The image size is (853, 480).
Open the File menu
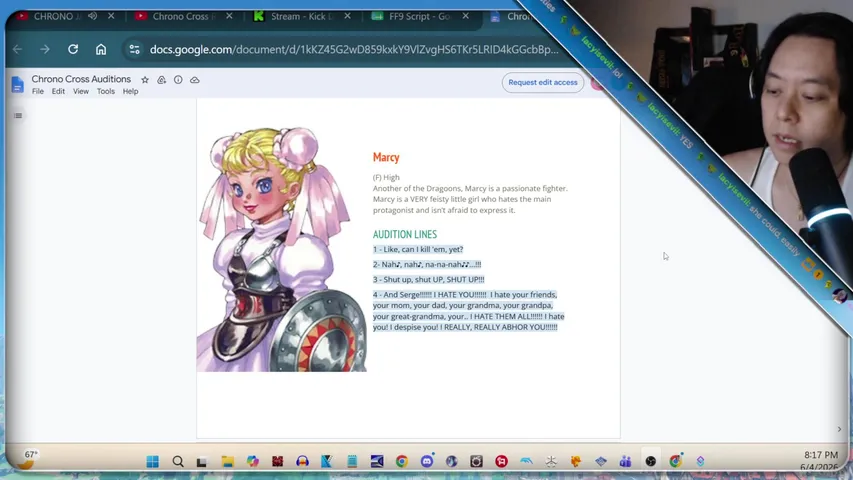(38, 91)
